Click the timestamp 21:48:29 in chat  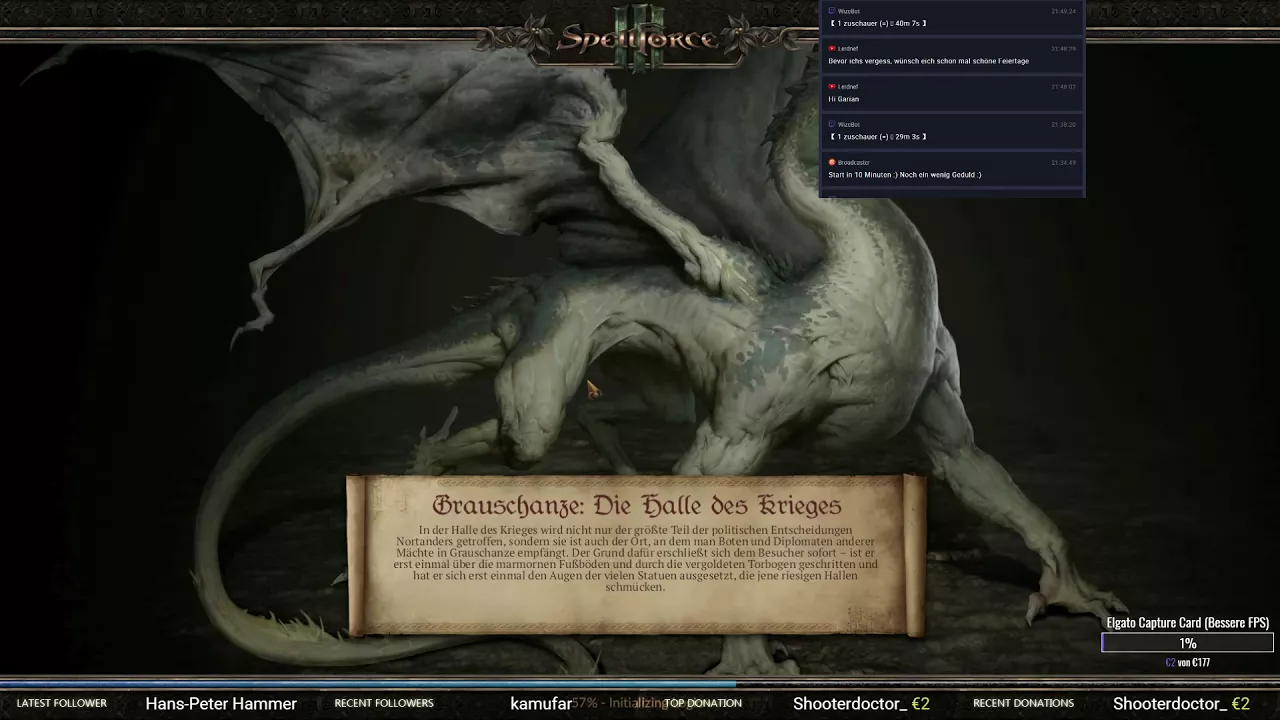1063,48
